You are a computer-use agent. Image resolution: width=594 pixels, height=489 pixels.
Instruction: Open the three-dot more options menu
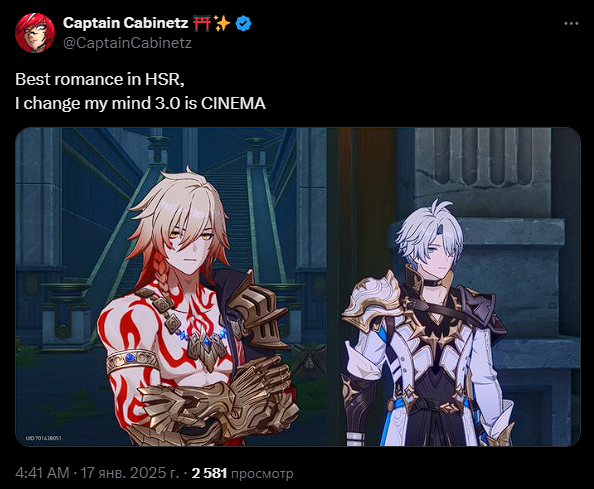point(571,23)
